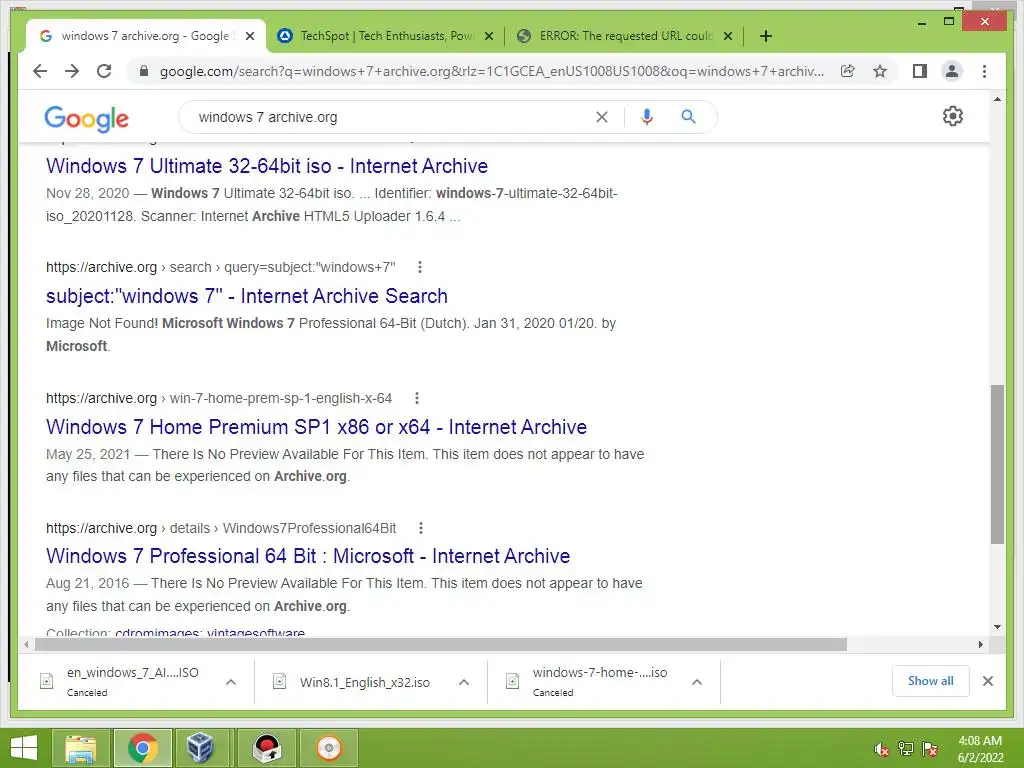Click scroll up arrow
This screenshot has width=1024, height=768.
coord(997,99)
